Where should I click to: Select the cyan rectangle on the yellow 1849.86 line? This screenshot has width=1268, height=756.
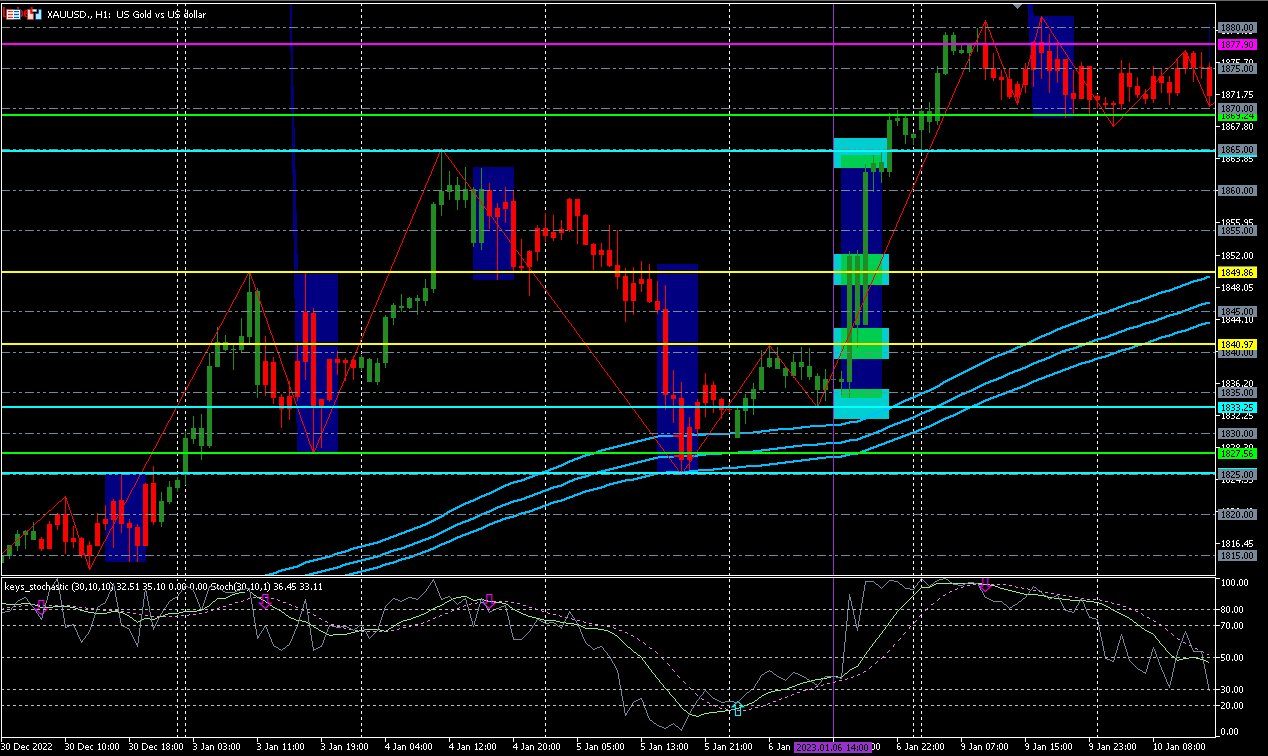pos(861,269)
